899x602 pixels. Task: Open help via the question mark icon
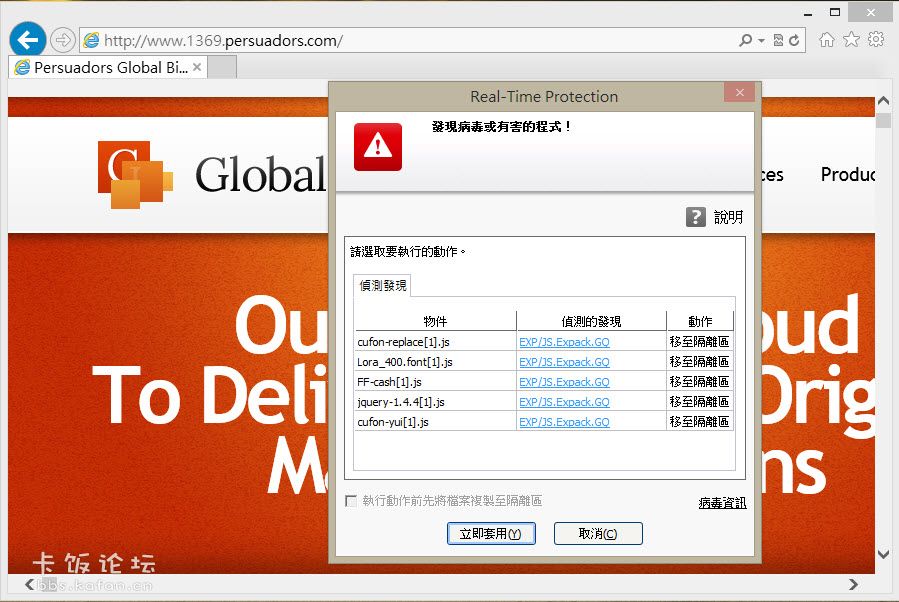click(x=695, y=217)
